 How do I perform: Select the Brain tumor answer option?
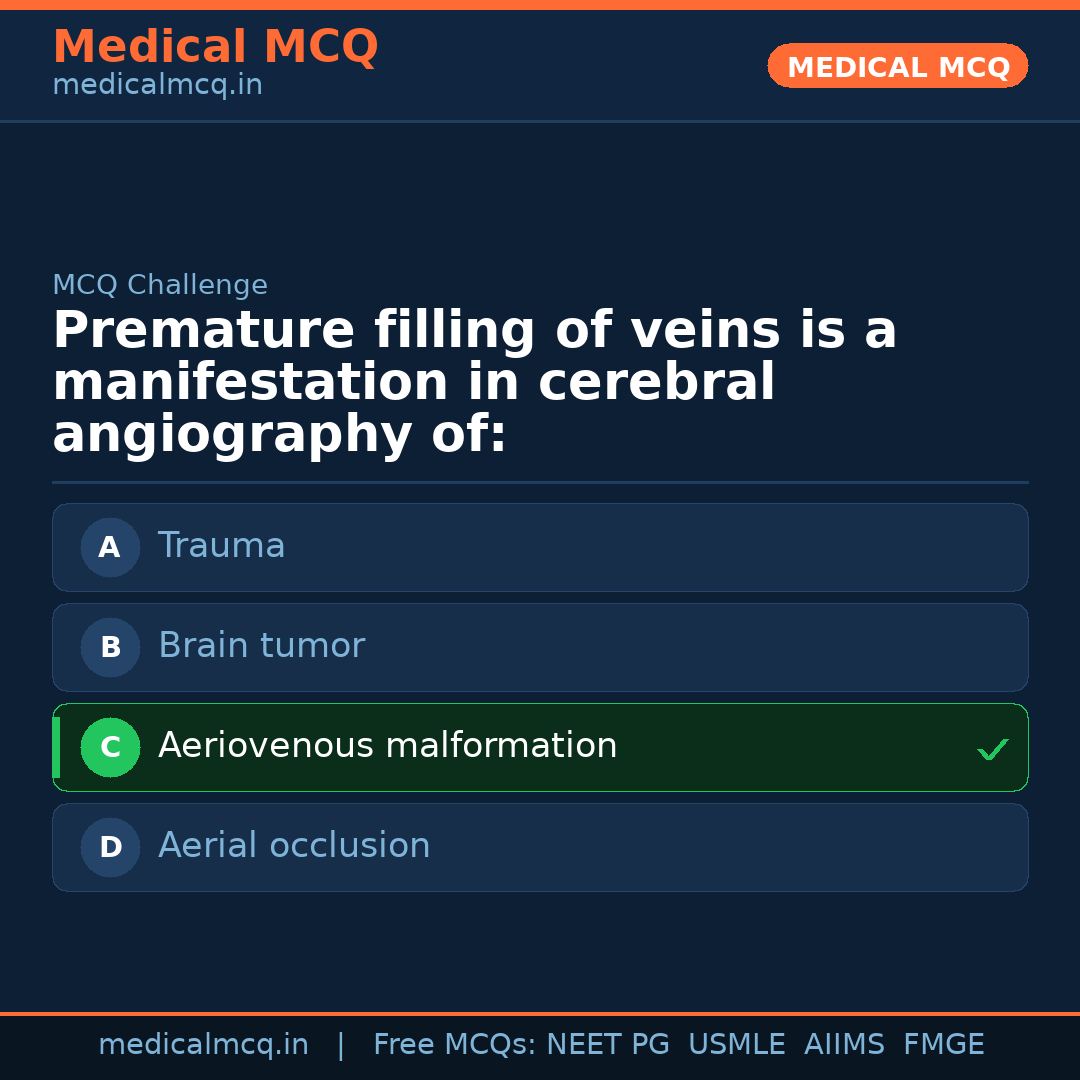click(540, 647)
